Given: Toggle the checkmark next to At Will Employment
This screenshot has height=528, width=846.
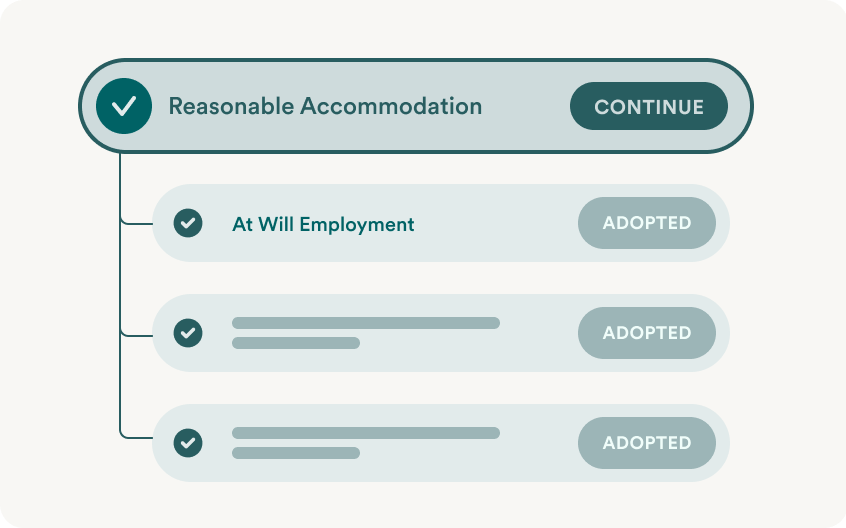Looking at the screenshot, I should point(188,223).
